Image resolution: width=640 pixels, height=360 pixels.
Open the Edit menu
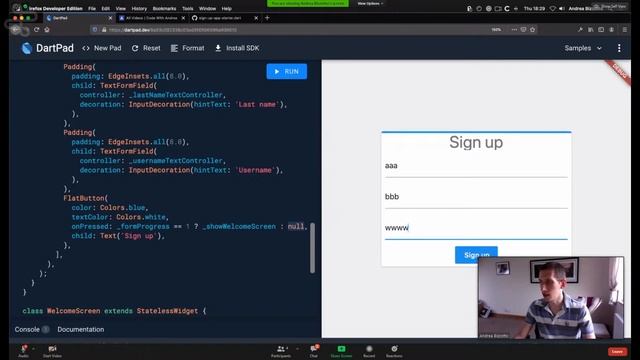[106, 8]
